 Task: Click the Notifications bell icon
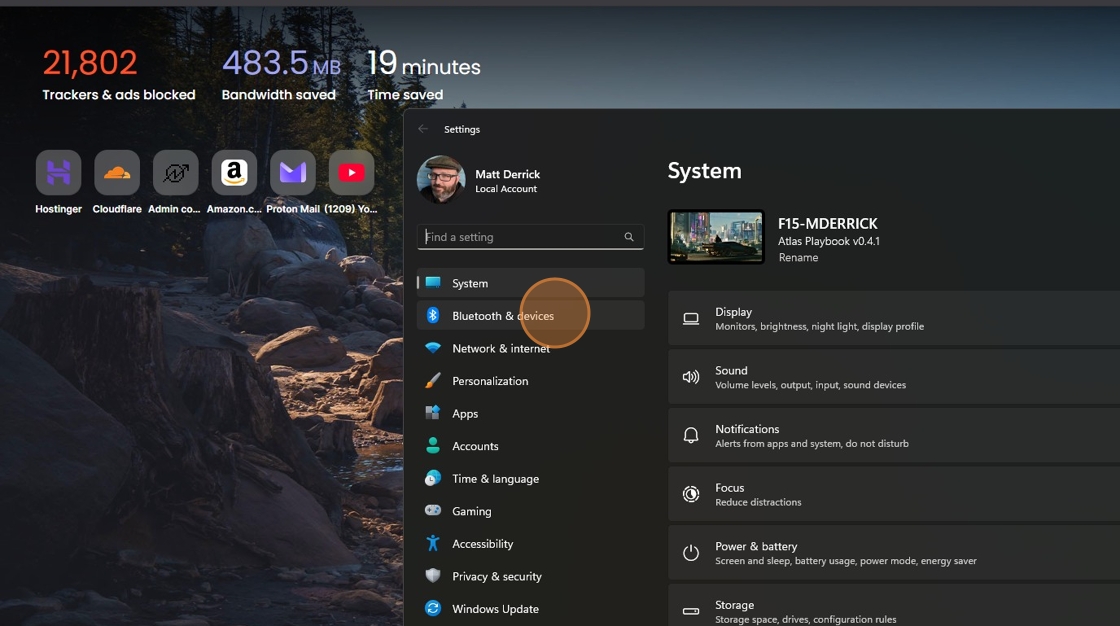691,435
